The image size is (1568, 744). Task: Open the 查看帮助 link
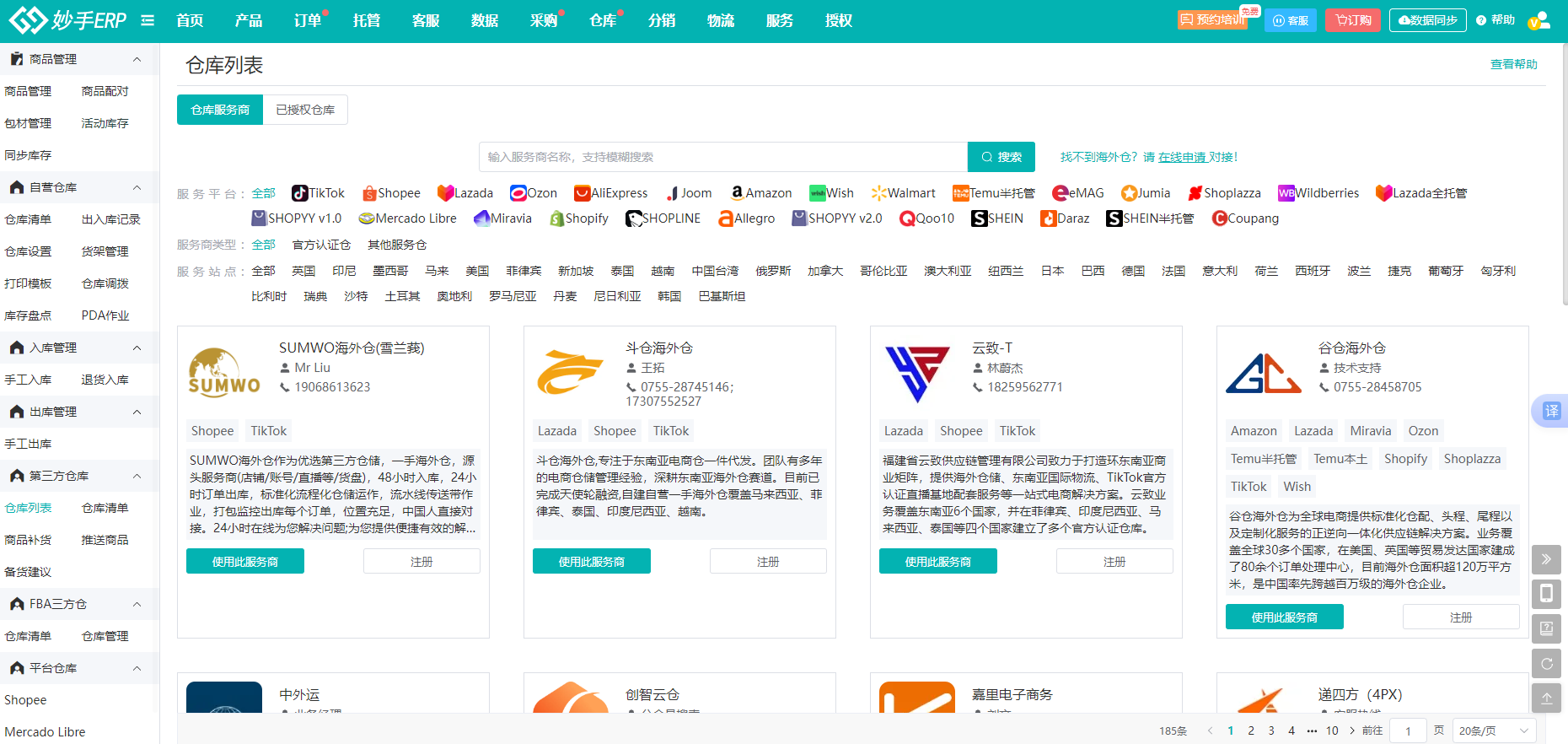point(1514,64)
